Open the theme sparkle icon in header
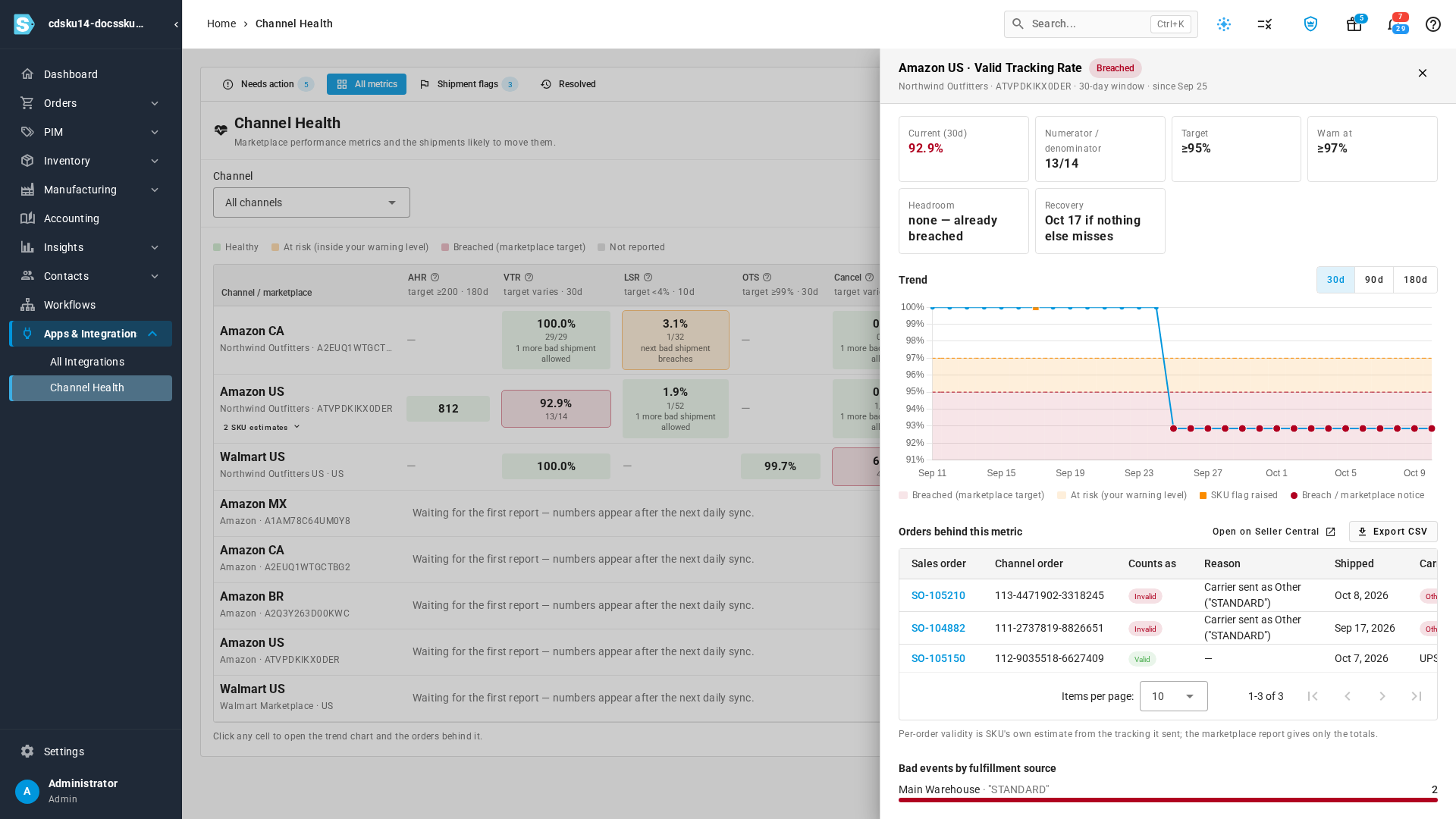 tap(1224, 24)
